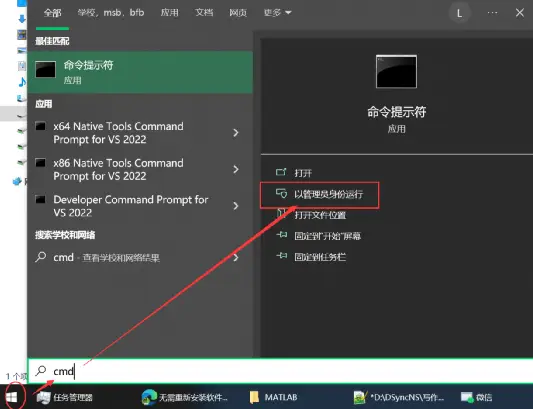The height and width of the screenshot is (409, 533).
Task: Click the music note icon in Explorer sidebar
Action: [x=22, y=82]
